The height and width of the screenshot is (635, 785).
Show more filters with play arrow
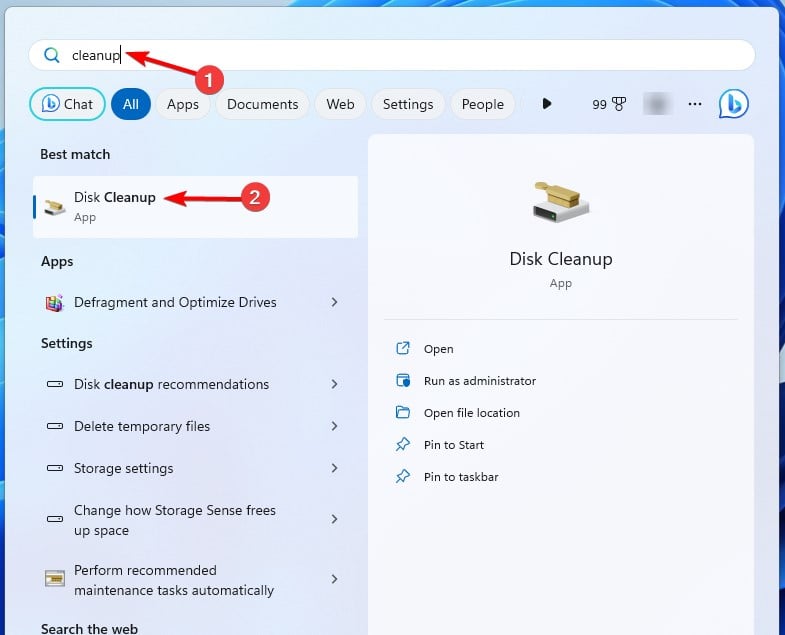[x=547, y=104]
